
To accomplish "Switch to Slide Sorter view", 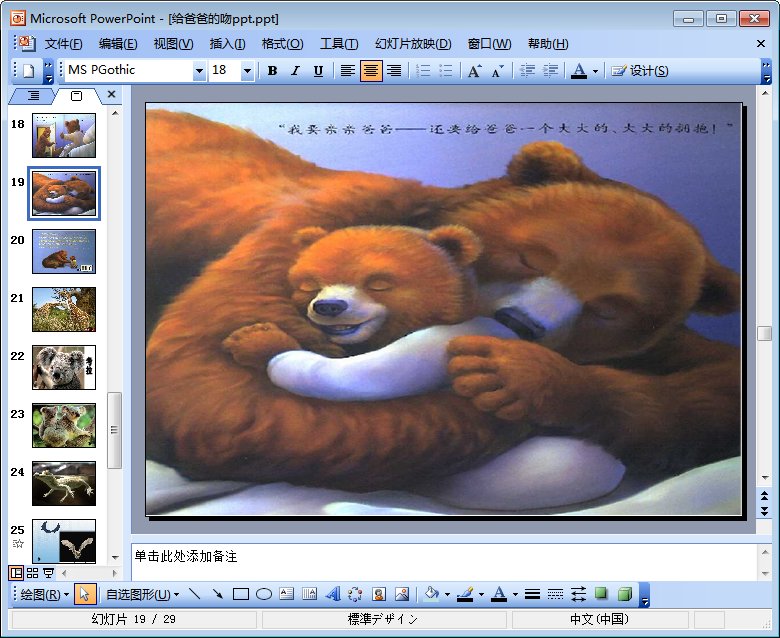I will pyautogui.click(x=32, y=573).
